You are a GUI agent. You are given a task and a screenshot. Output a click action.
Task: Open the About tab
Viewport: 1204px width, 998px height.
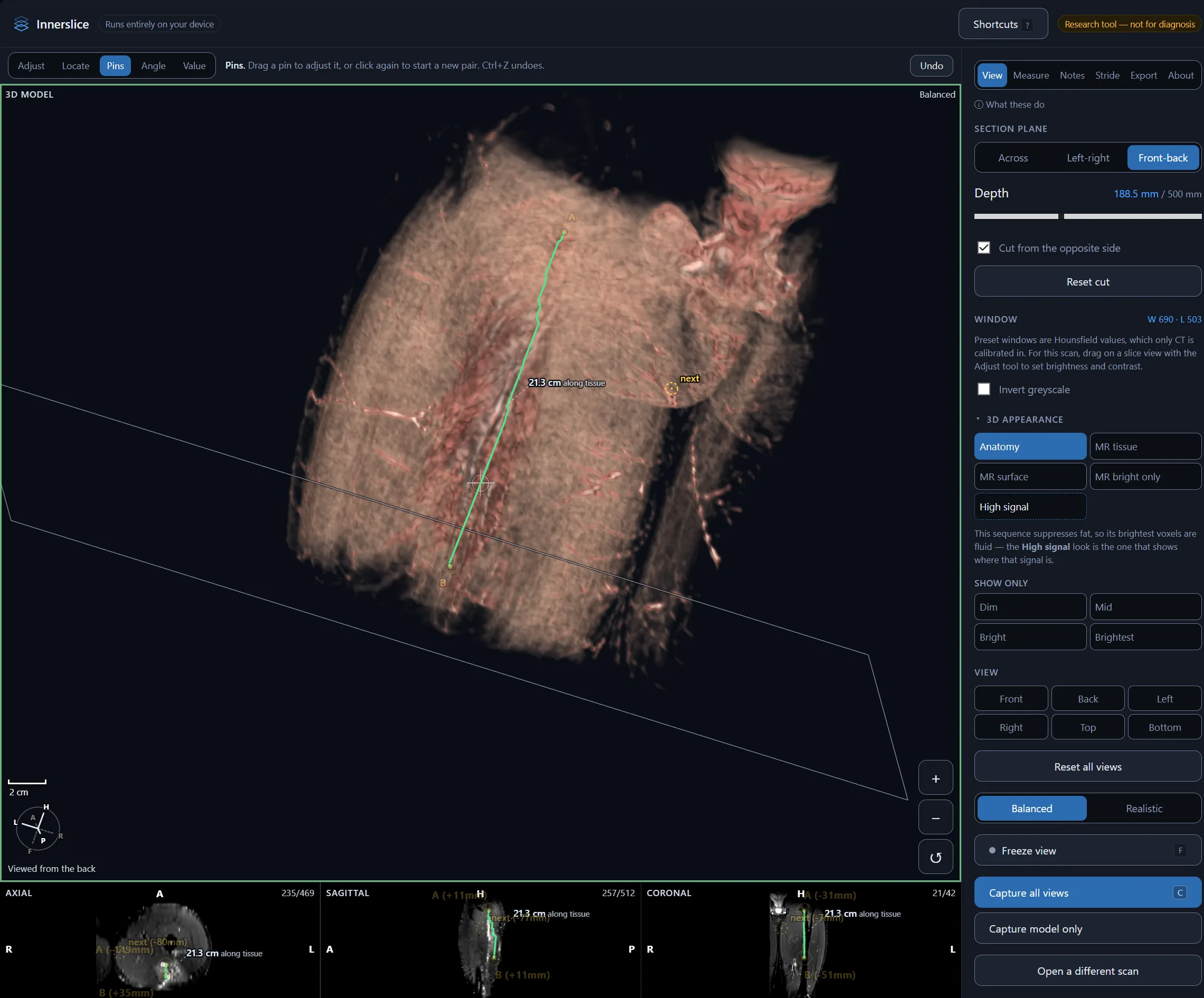(x=1180, y=75)
